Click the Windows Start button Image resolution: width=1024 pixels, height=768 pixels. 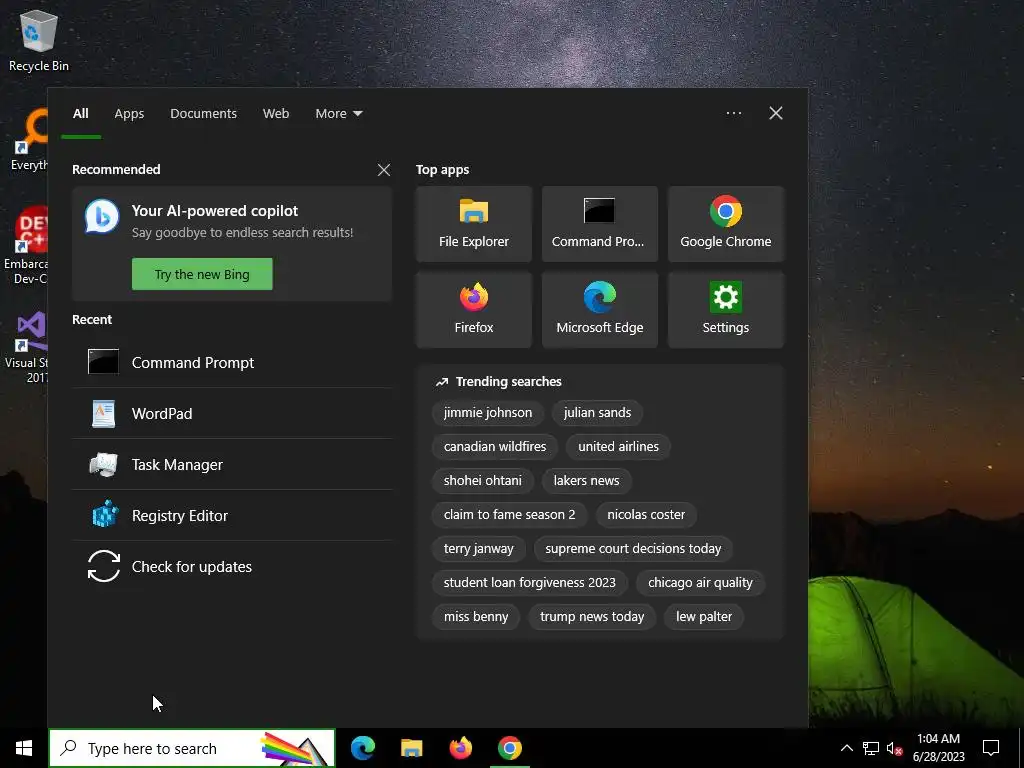pyautogui.click(x=24, y=748)
